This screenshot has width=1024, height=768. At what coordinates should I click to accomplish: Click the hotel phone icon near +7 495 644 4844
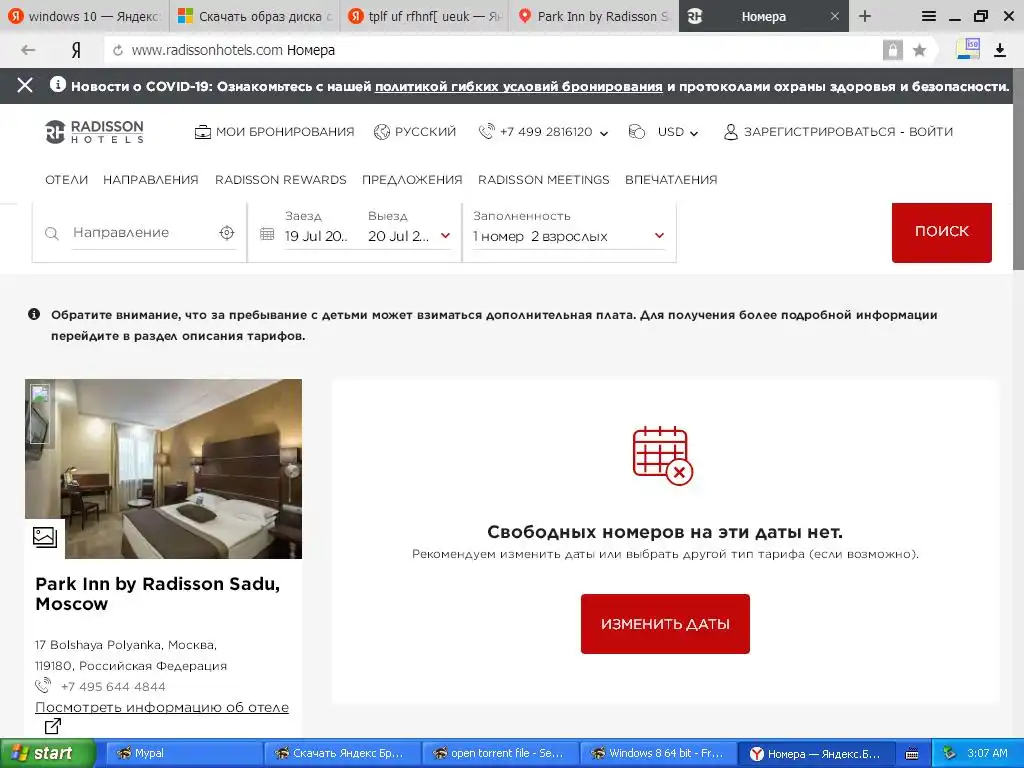[43, 686]
